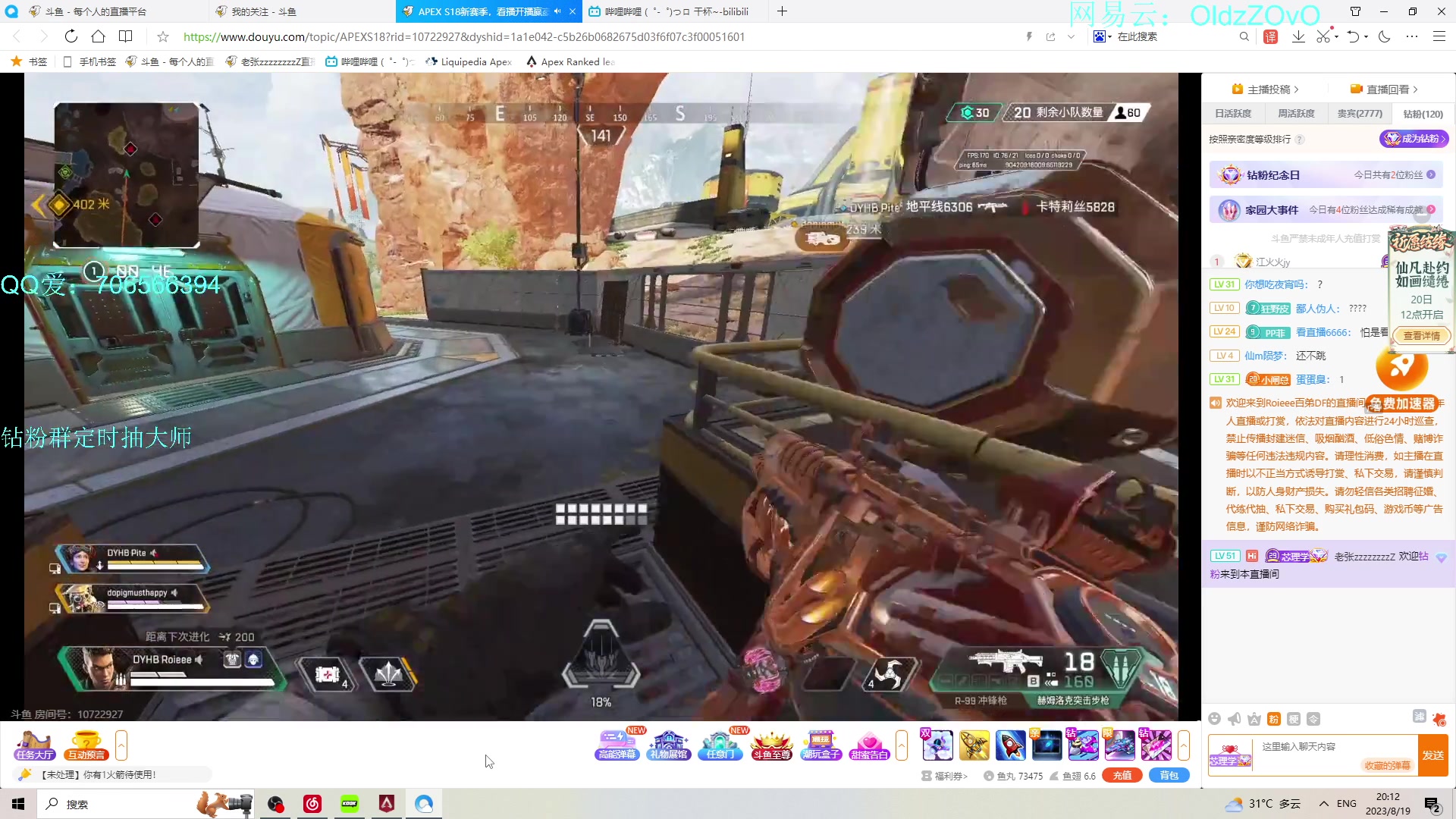1456x819 pixels.
Task: Open the browser downloads icon
Action: (1298, 36)
